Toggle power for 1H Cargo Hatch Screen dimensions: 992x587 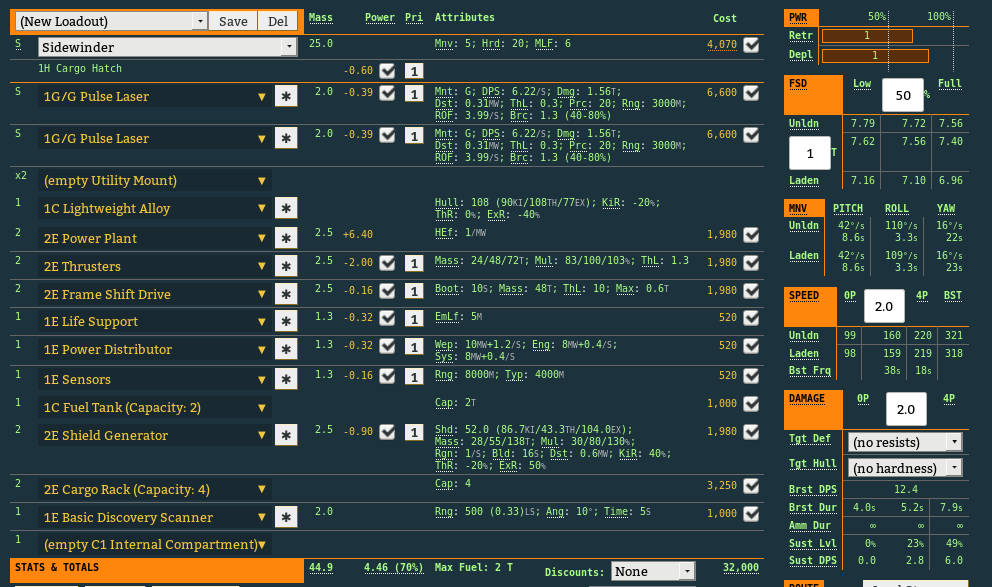tap(387, 71)
